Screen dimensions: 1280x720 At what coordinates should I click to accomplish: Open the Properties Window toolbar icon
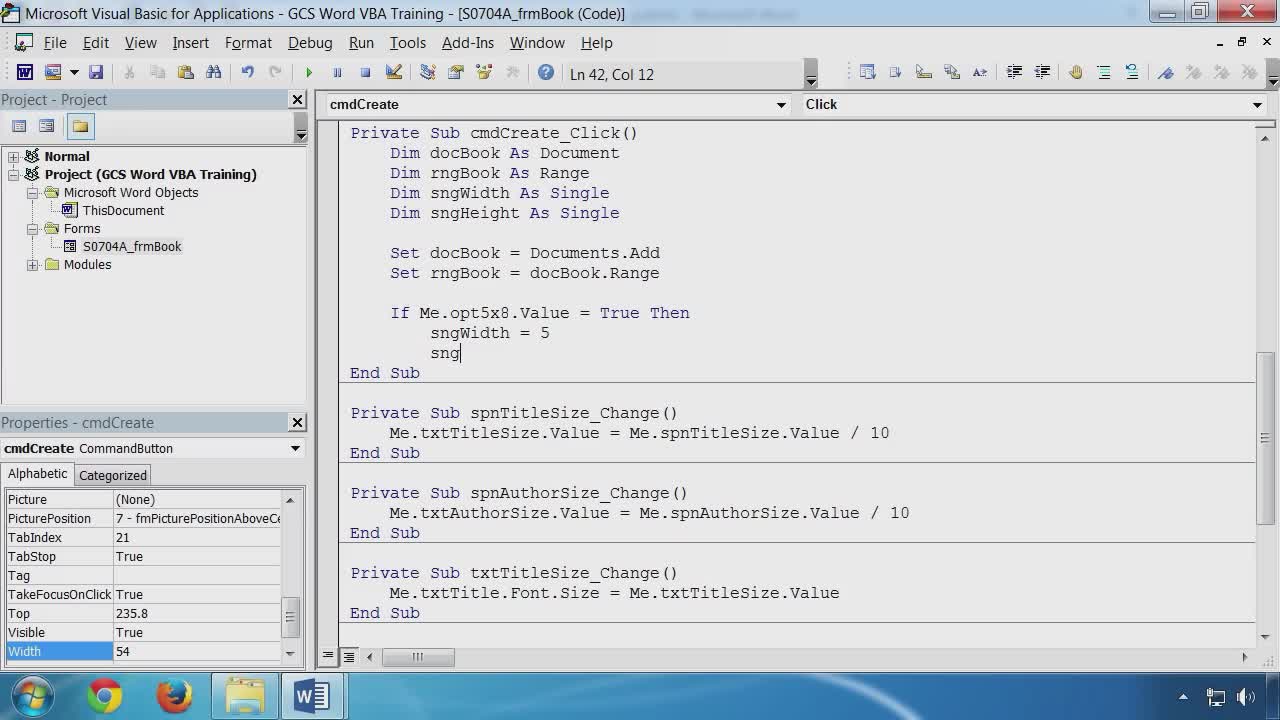coord(456,72)
